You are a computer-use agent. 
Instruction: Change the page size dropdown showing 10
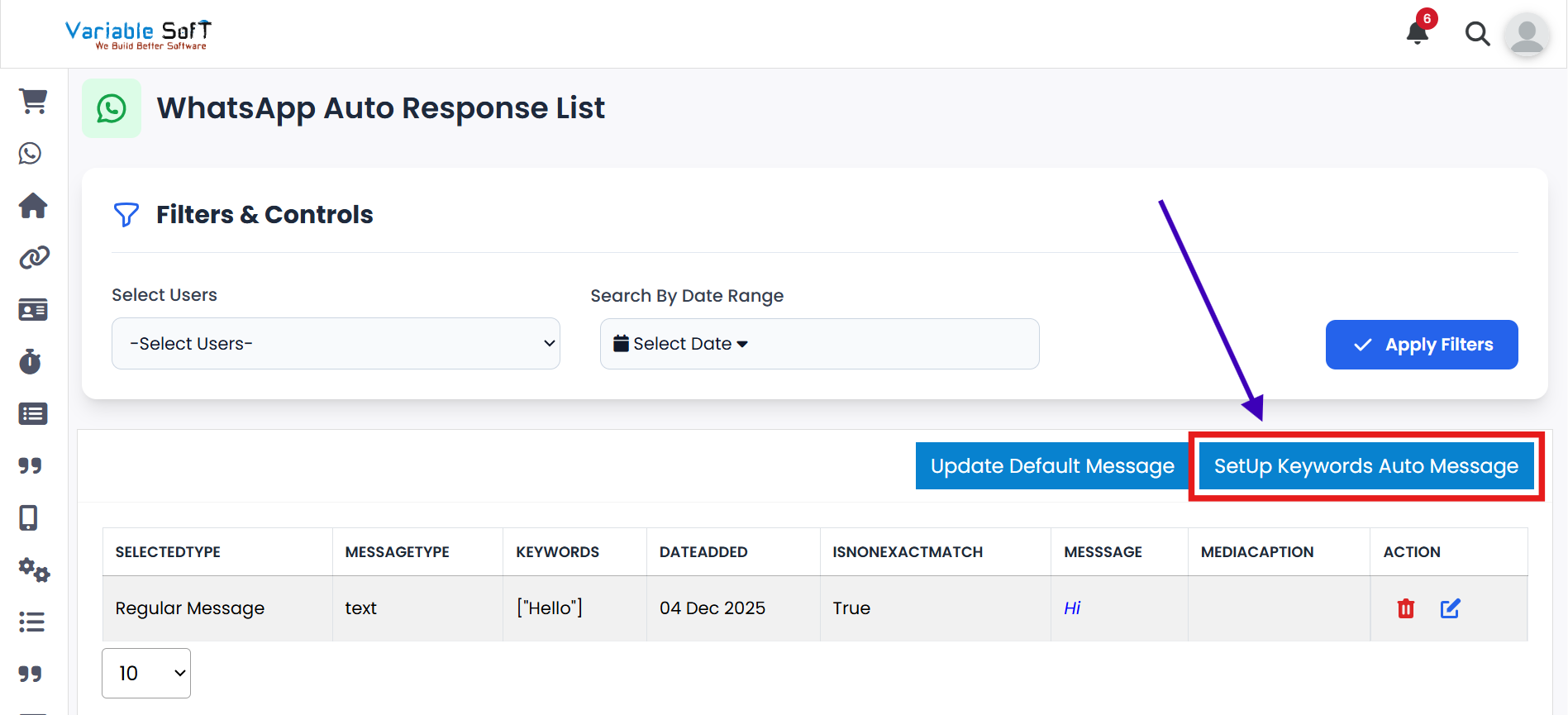click(x=146, y=674)
